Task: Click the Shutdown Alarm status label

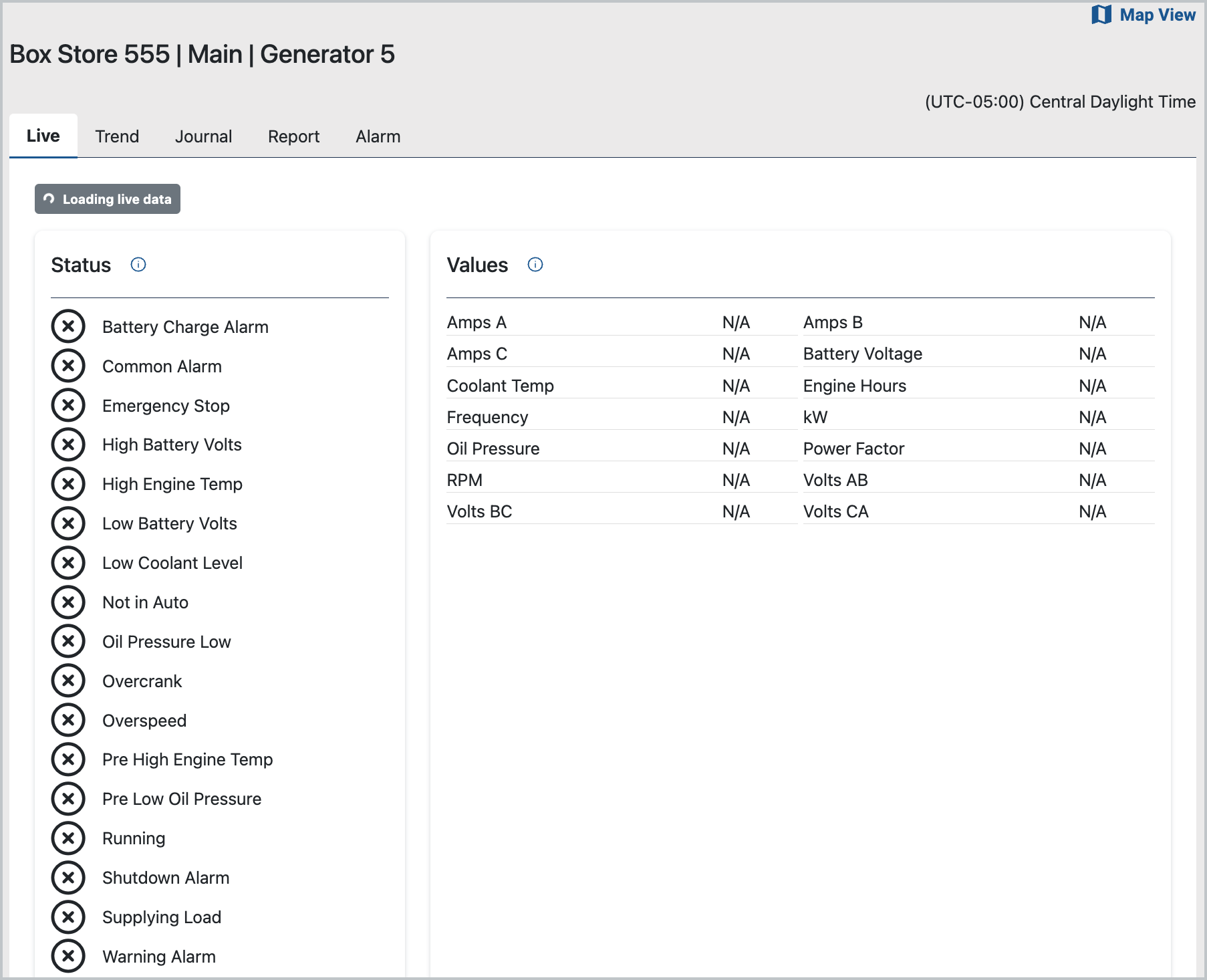Action: [x=166, y=878]
